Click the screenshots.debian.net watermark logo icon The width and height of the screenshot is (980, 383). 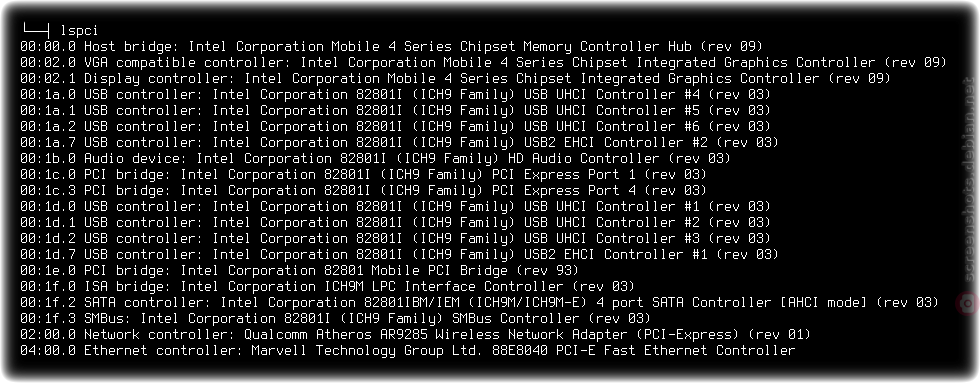point(968,303)
